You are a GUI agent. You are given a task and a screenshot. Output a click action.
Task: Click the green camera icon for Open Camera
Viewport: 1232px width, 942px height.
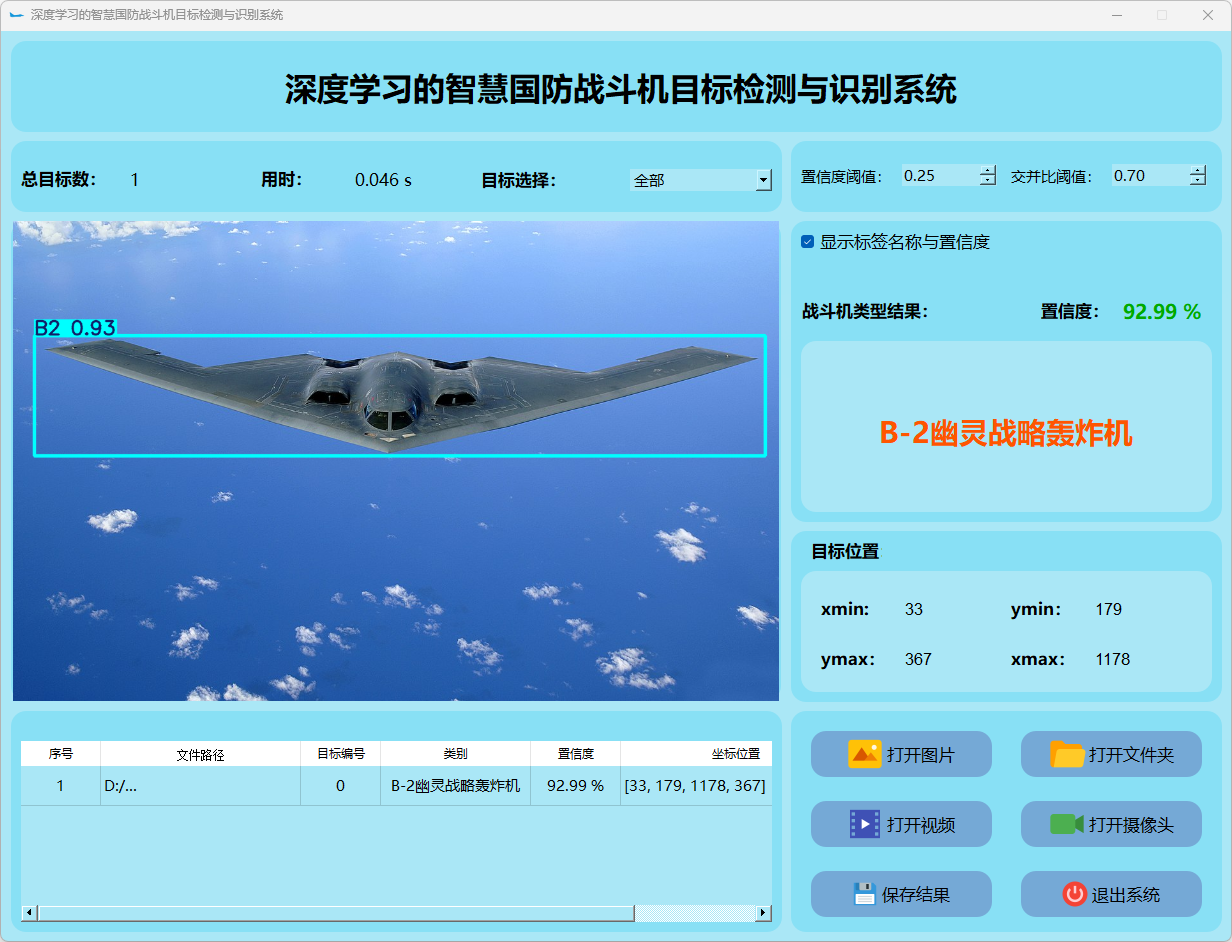point(1067,824)
